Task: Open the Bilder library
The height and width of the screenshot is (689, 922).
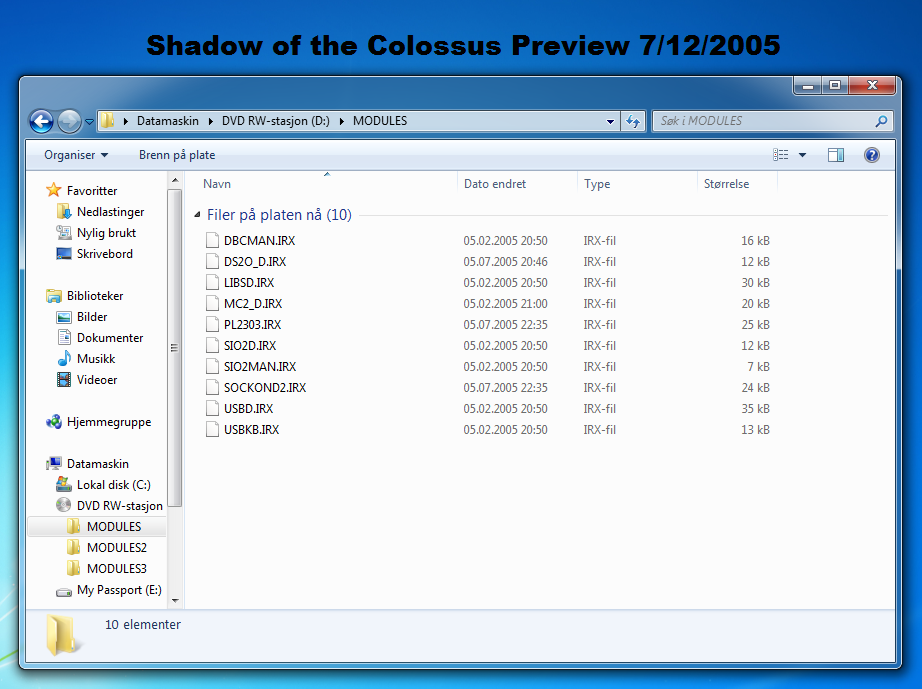Action: [x=92, y=317]
